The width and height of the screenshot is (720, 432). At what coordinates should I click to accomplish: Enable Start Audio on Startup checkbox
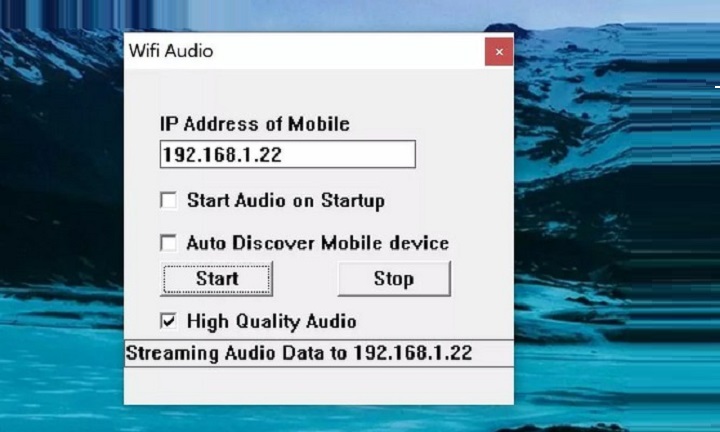(169, 201)
